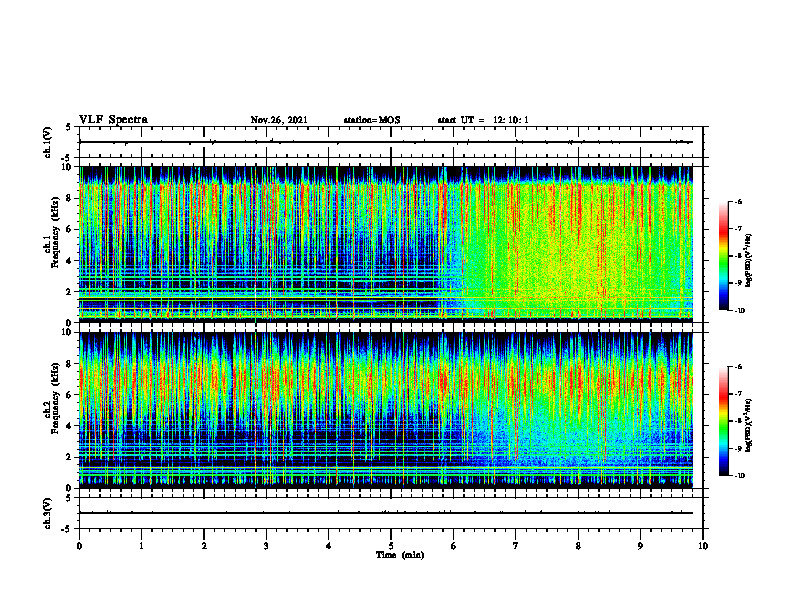Screen dimensions: 792x612
Task: Click the "4" kHz tick of ch.2 spectrogram
Action: coord(70,426)
